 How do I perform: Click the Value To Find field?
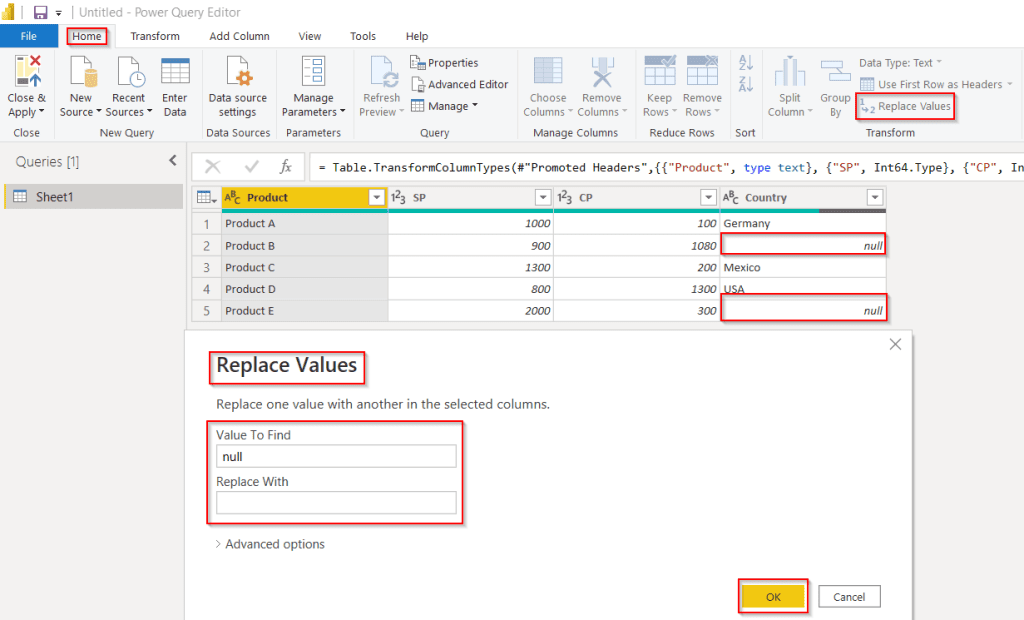336,456
